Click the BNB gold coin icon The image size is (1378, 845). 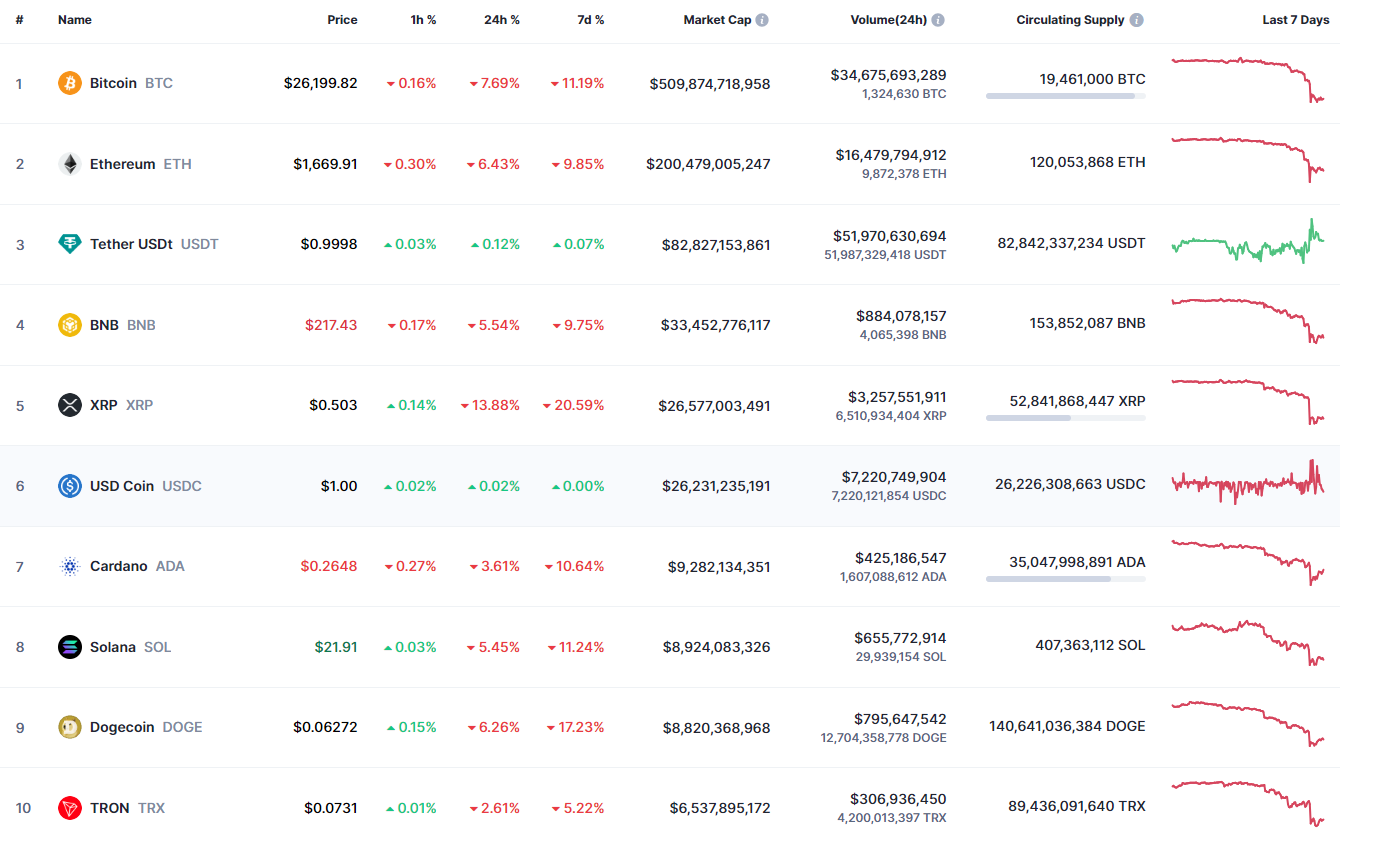coord(68,324)
